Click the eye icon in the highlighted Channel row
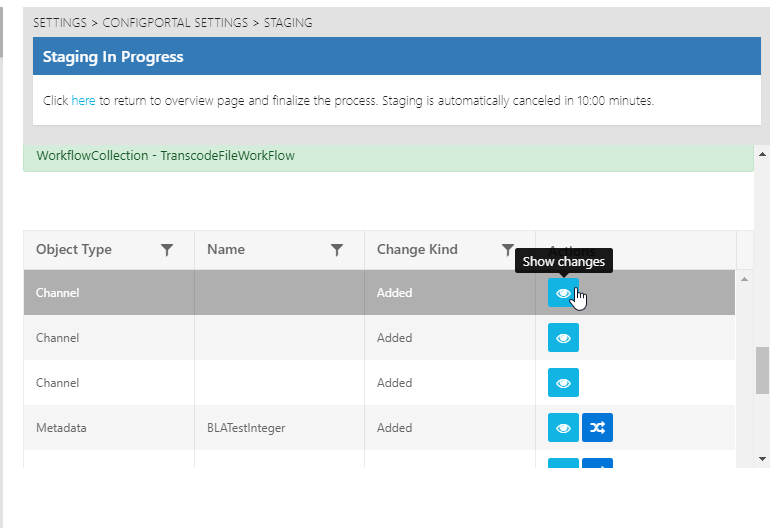 563,293
